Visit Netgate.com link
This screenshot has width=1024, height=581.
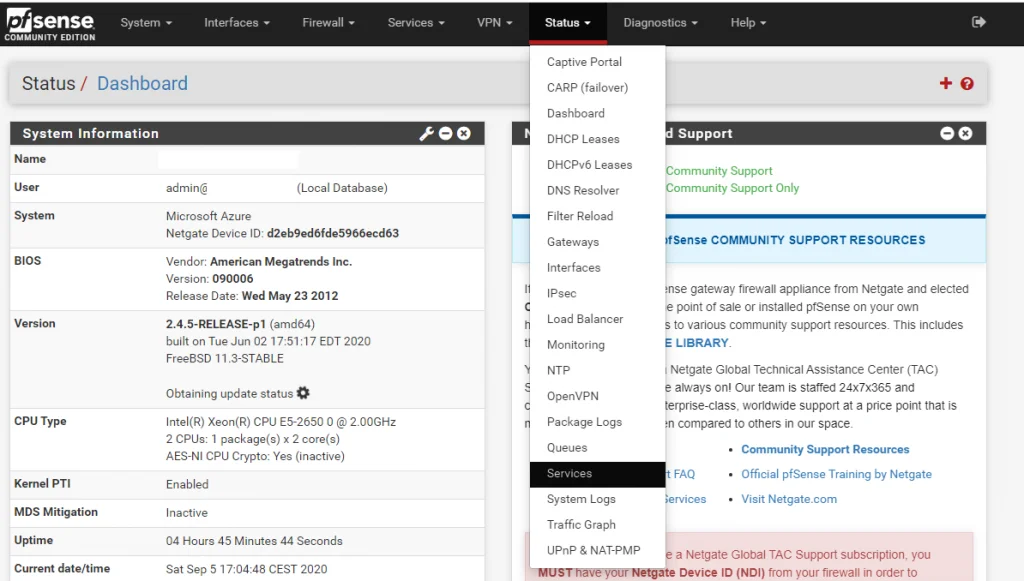coord(789,499)
